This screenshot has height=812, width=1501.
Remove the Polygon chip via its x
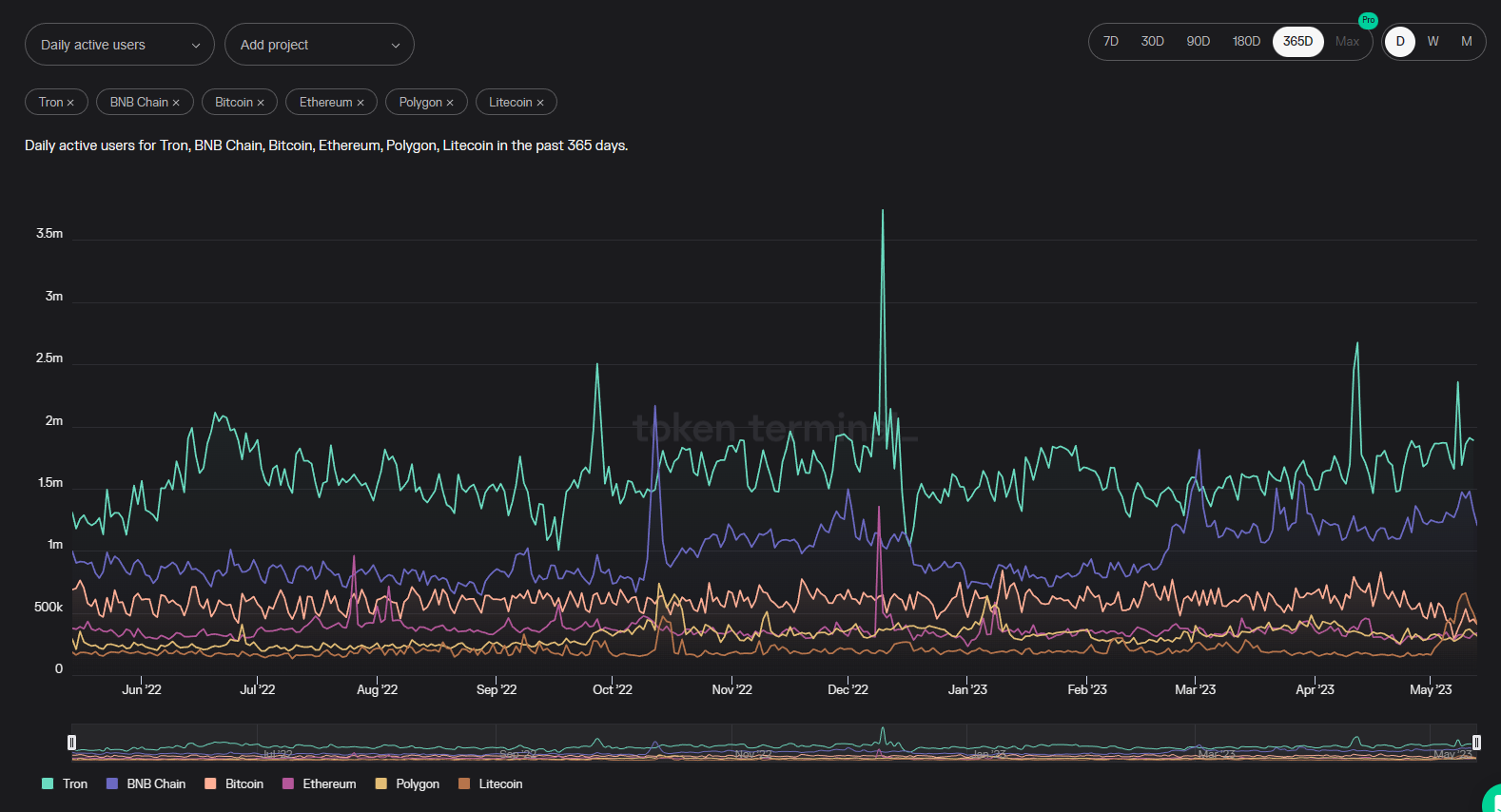(450, 103)
